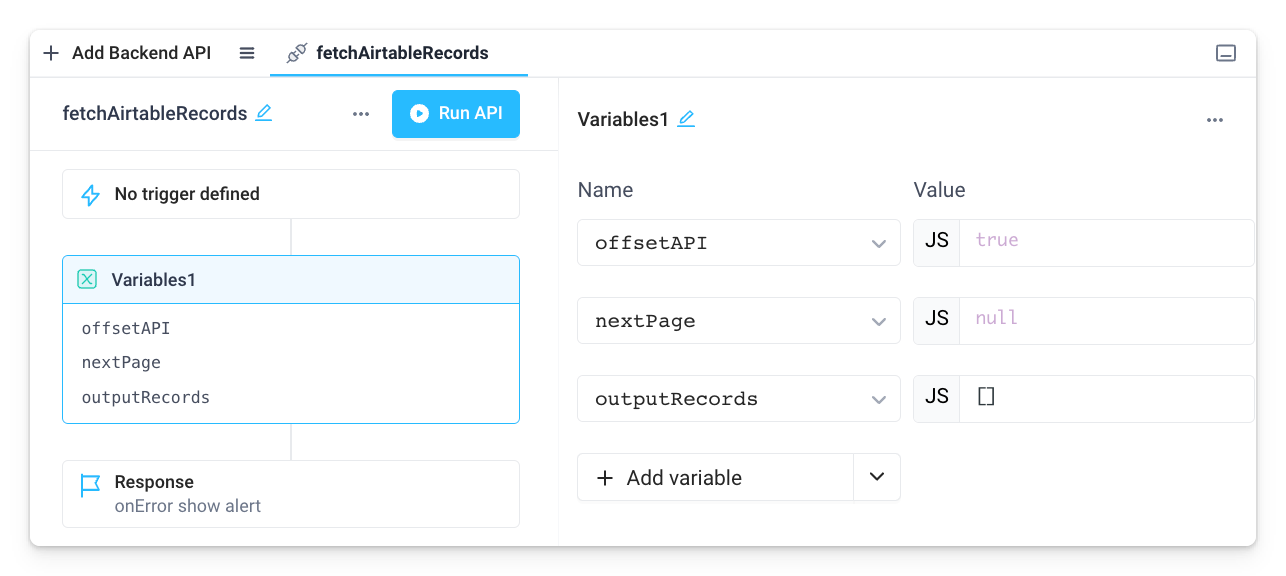The height and width of the screenshot is (576, 1286).
Task: Click the flag icon on the Response block
Action: coord(89,485)
